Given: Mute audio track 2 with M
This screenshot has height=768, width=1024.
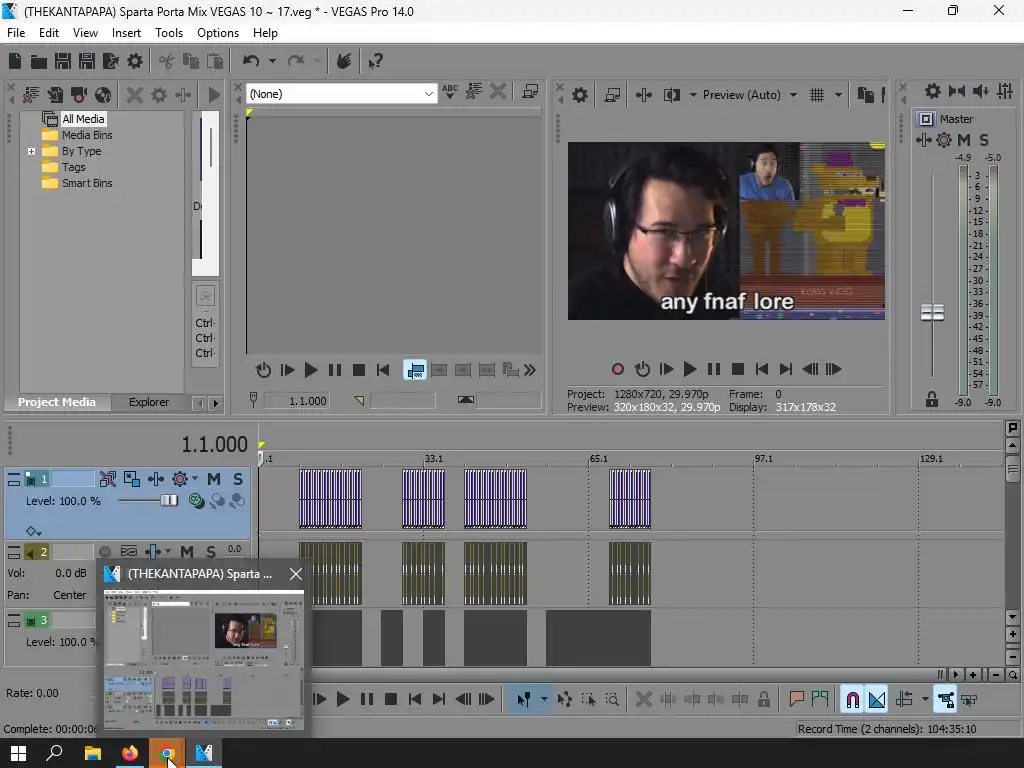Looking at the screenshot, I should (x=187, y=552).
